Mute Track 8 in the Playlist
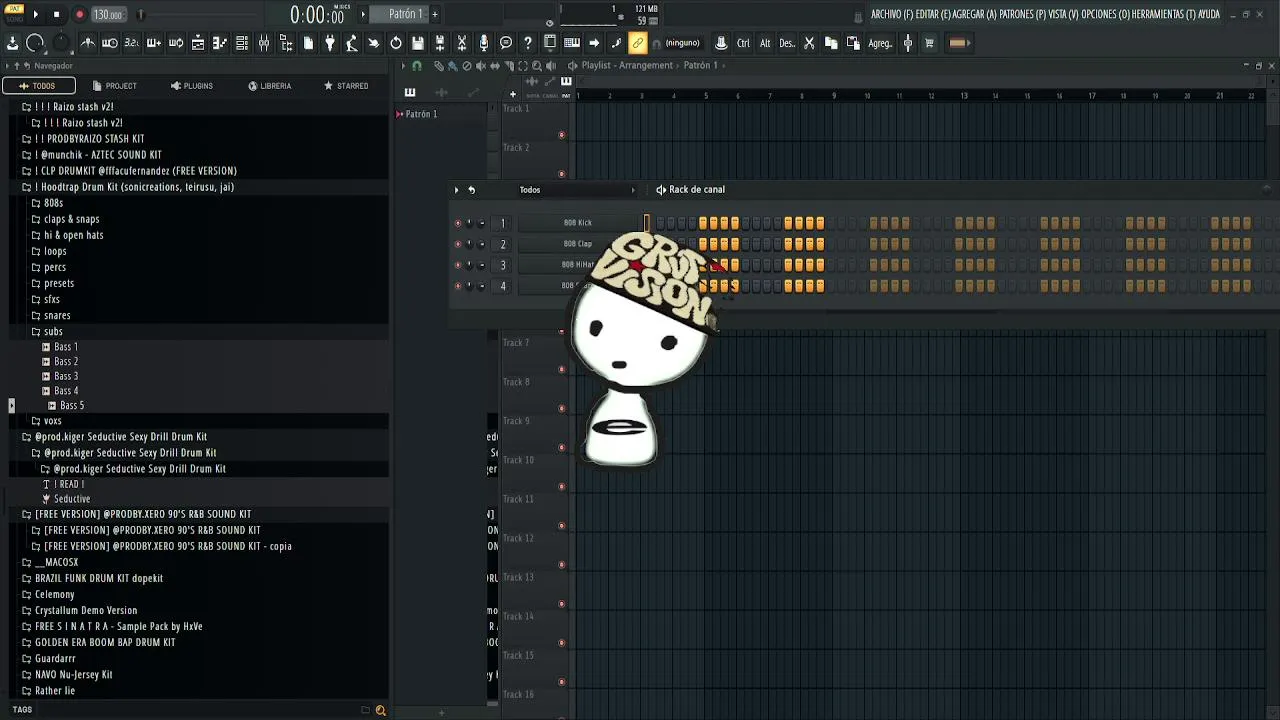 (x=562, y=408)
